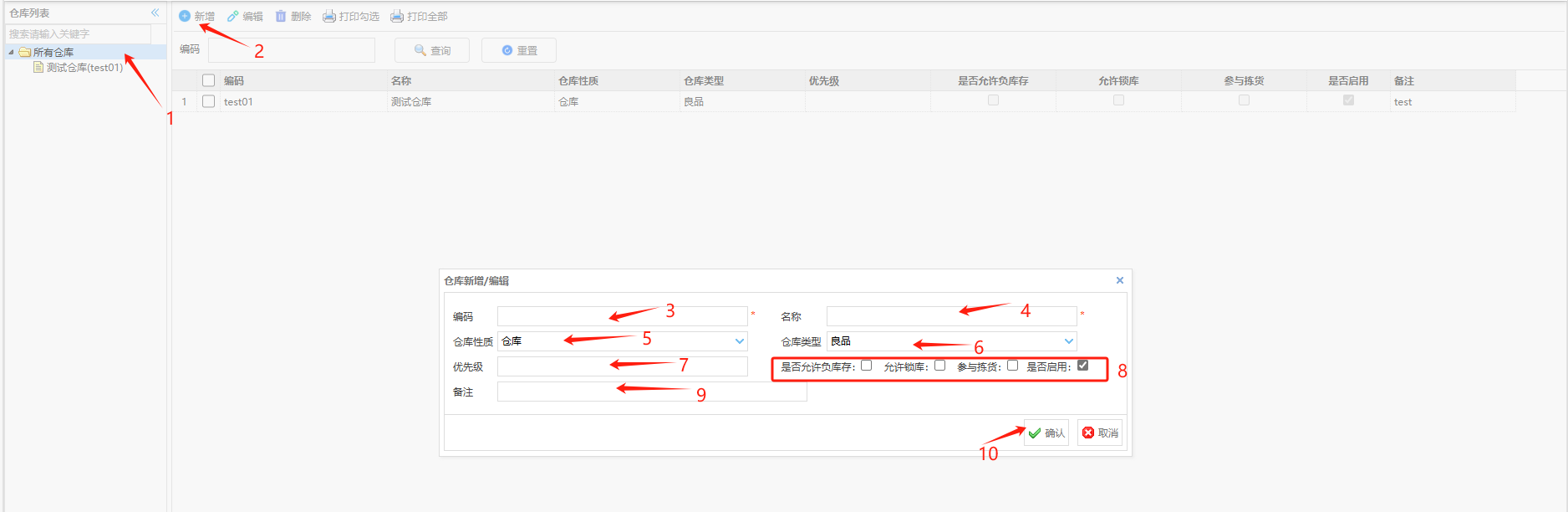Screen dimensions: 1568x512
Task: Collapse the 所有仓库 tree node
Action: click(12, 52)
